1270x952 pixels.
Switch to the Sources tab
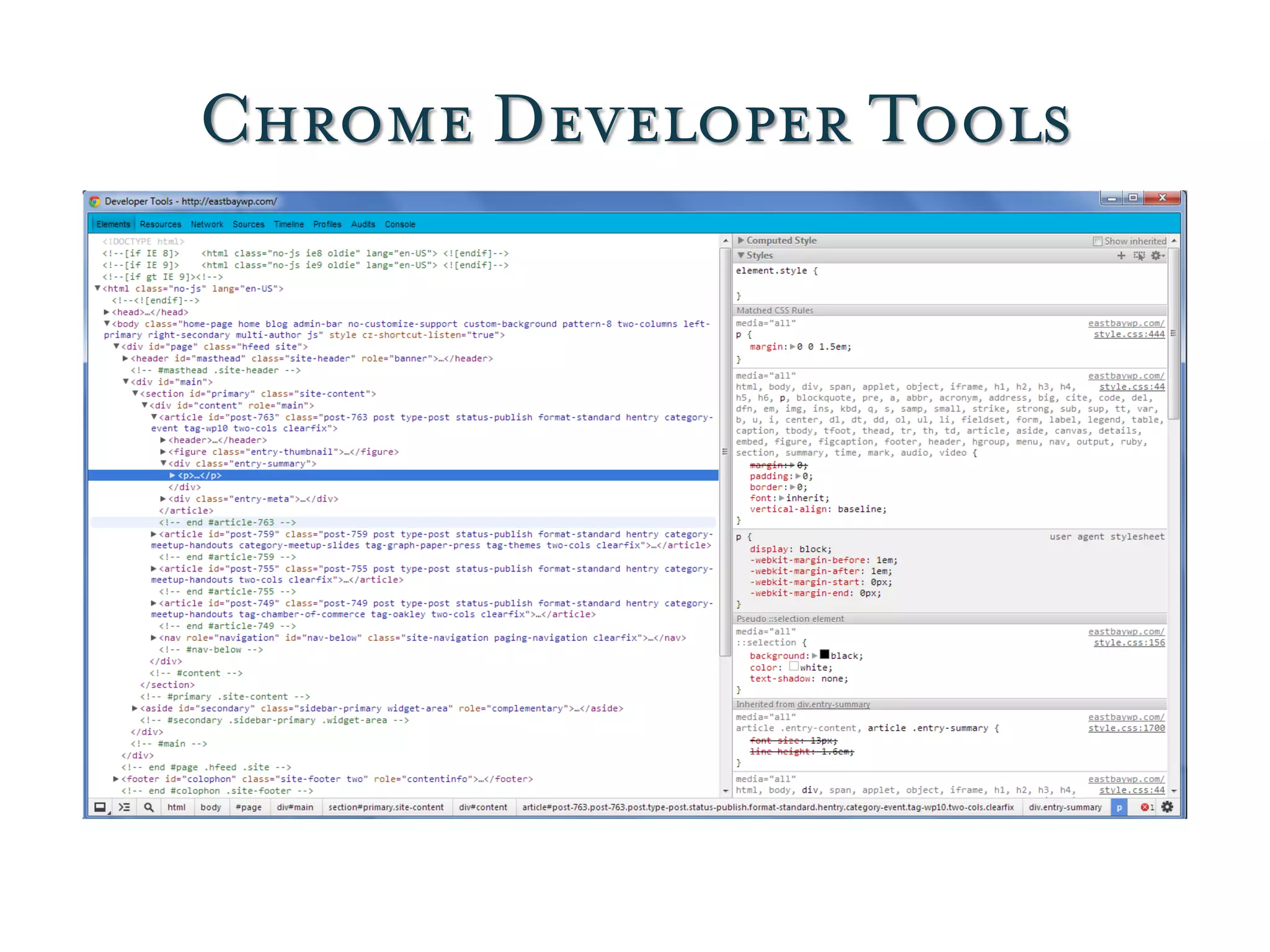coord(248,224)
